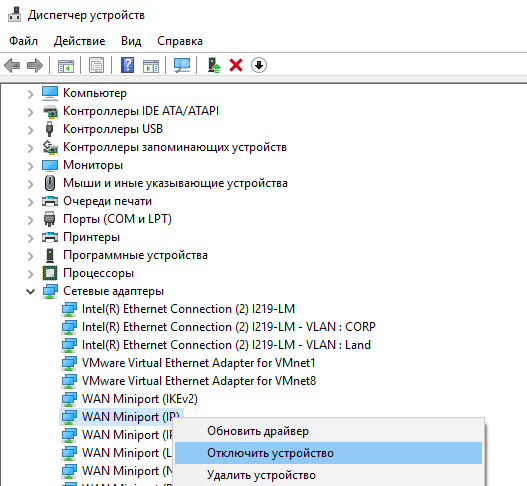Screen dimensions: 527x486
Task: Click the IDE ATA/ATAPI controllers icon
Action: (50, 111)
